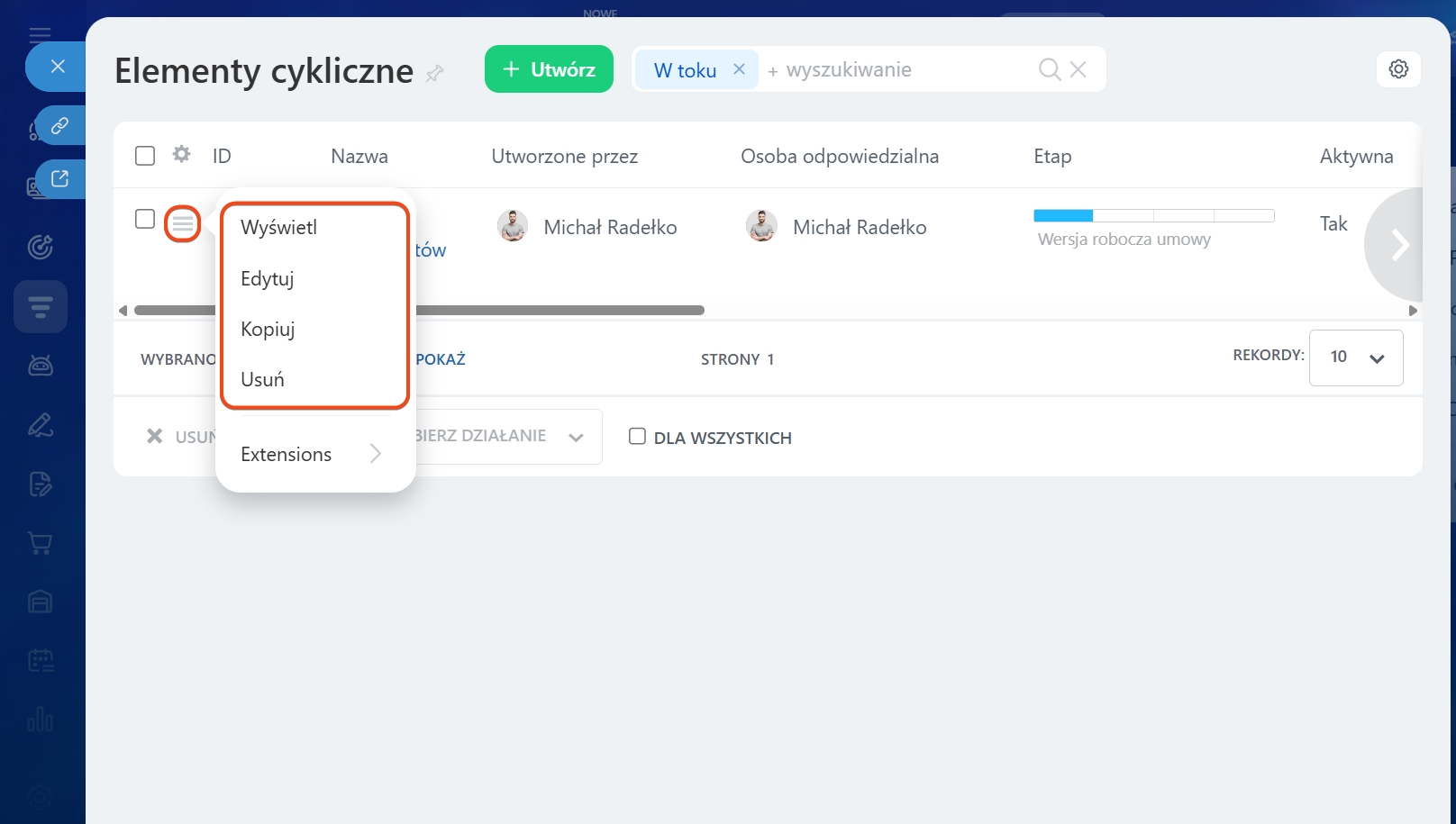Copy the page link using the chain icon

[59, 125]
